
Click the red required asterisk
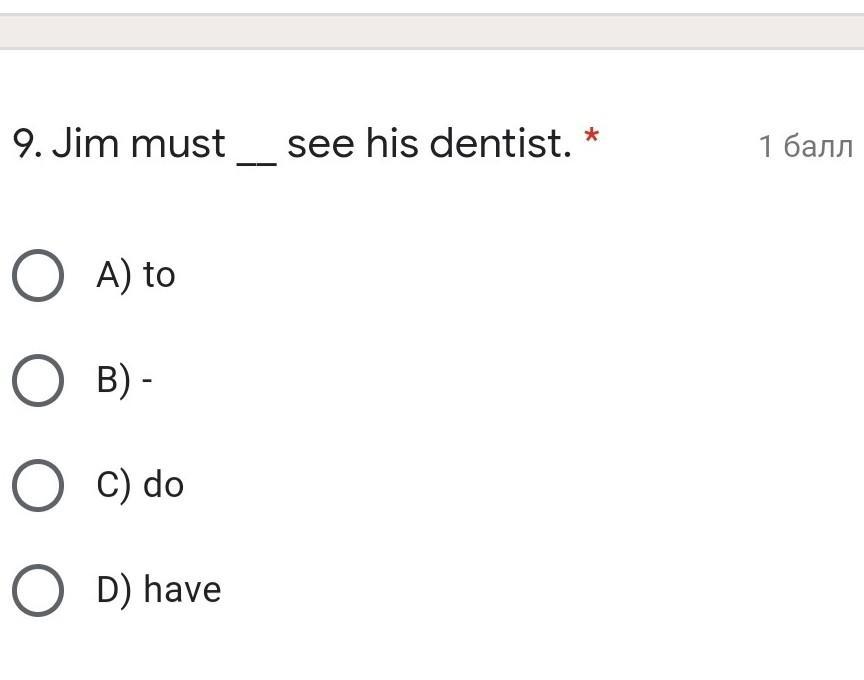(x=592, y=139)
